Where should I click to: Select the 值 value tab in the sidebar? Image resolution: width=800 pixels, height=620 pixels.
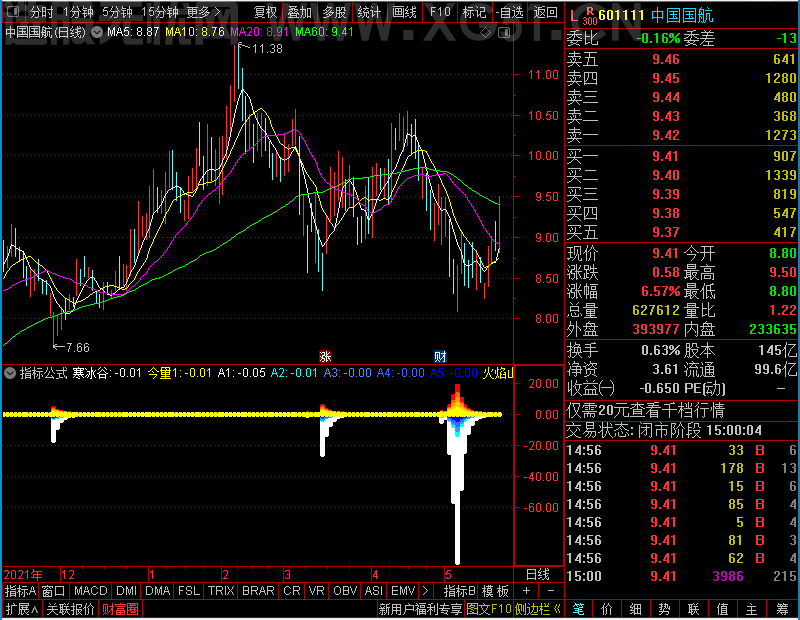tap(722, 609)
